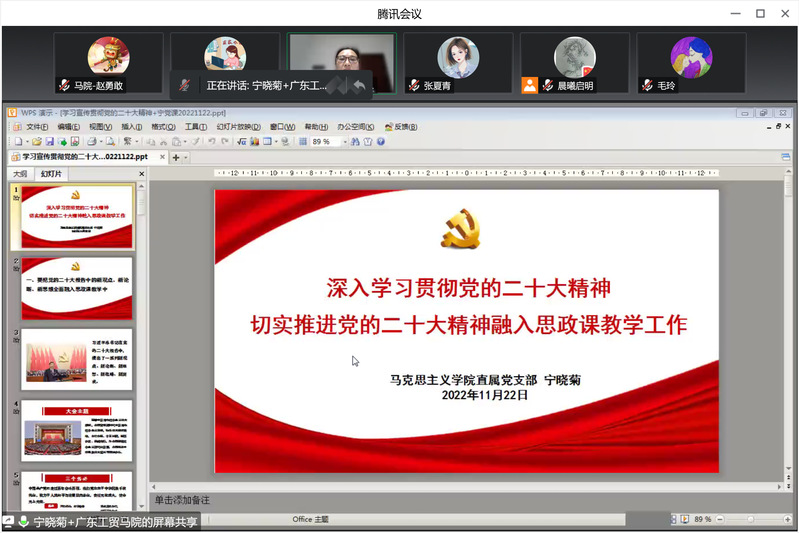Close the slide thumbnail panel
Screen dimensions: 799x533
[141, 173]
